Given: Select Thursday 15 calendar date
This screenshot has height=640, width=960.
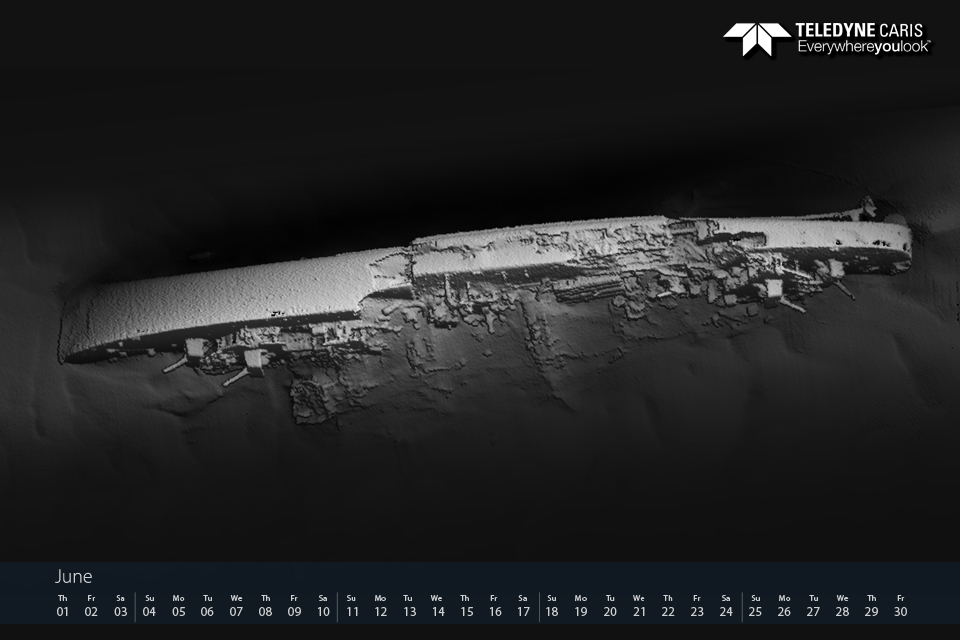Looking at the screenshot, I should pyautogui.click(x=466, y=605).
